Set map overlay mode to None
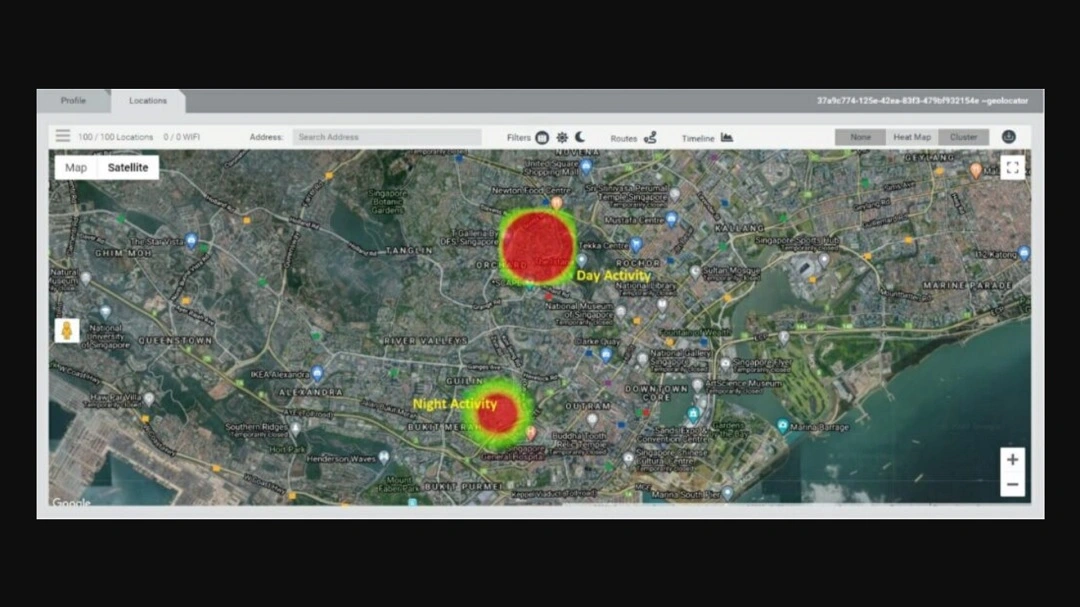This screenshot has width=1080, height=607. click(860, 137)
